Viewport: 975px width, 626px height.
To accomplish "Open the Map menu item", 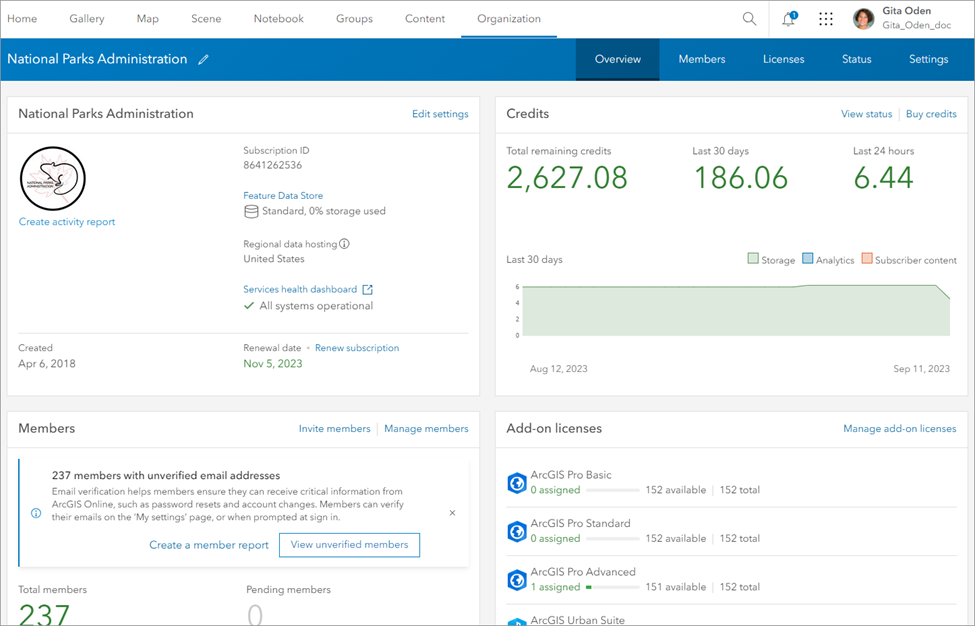I will [x=148, y=19].
